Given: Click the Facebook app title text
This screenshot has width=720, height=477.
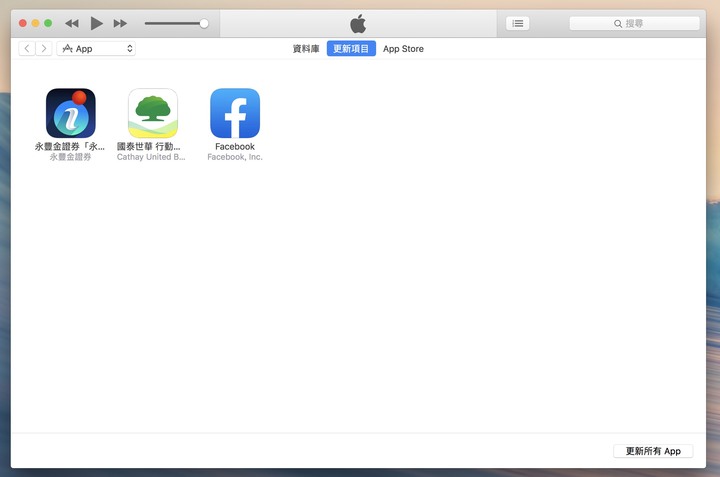Looking at the screenshot, I should (235, 146).
